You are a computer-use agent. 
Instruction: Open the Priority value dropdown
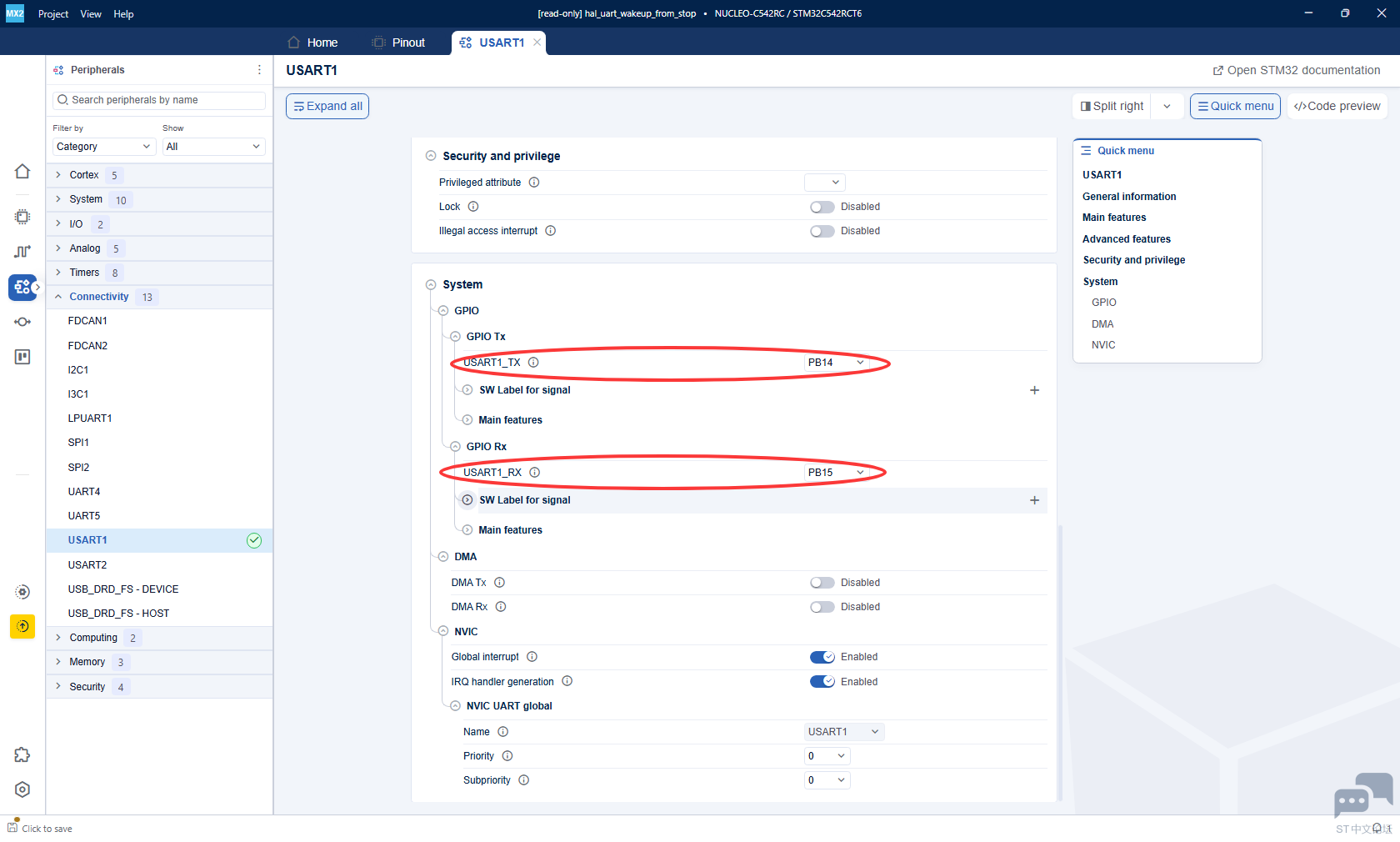point(827,756)
